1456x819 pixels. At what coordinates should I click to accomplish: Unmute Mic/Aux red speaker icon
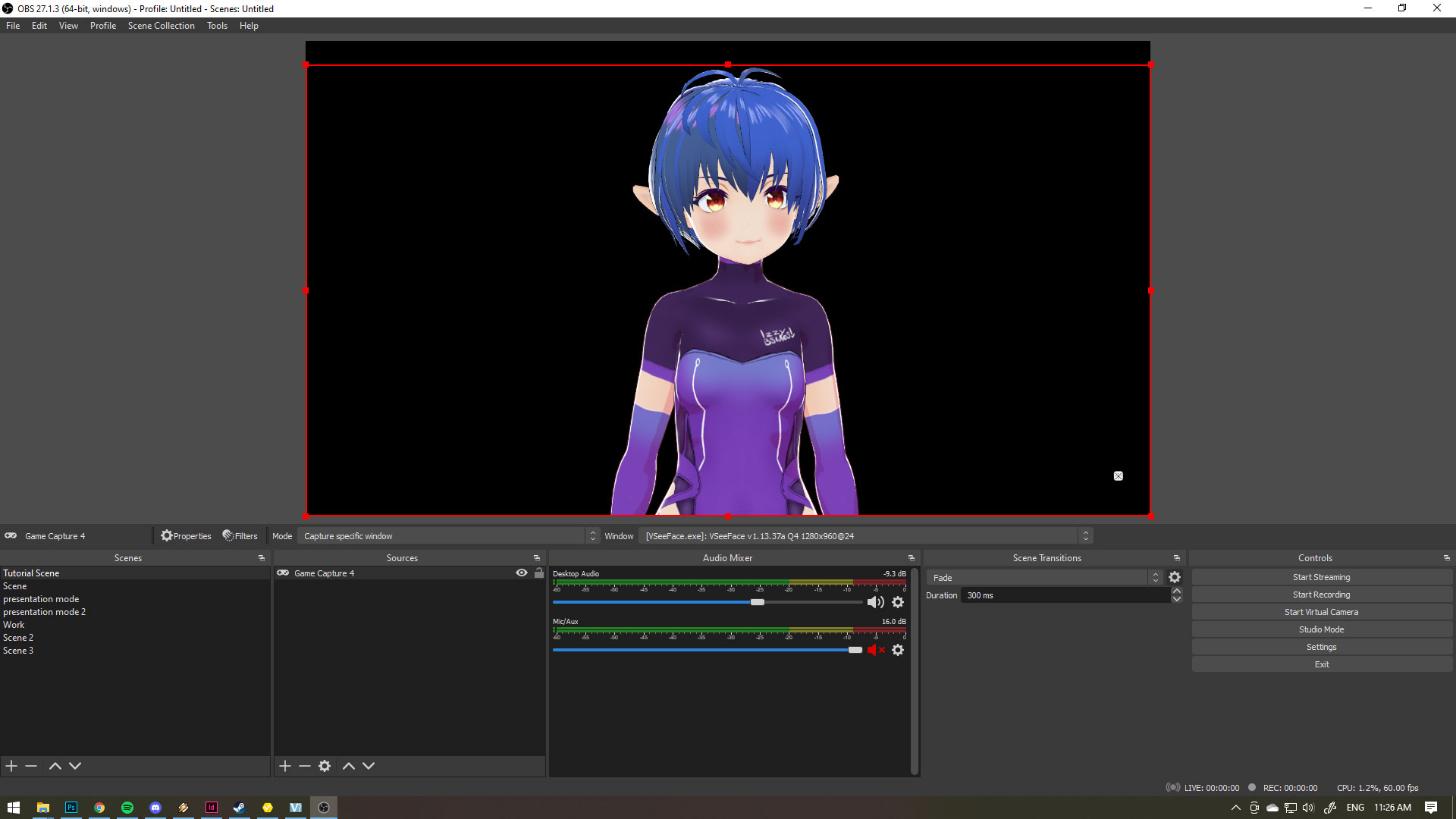click(876, 650)
